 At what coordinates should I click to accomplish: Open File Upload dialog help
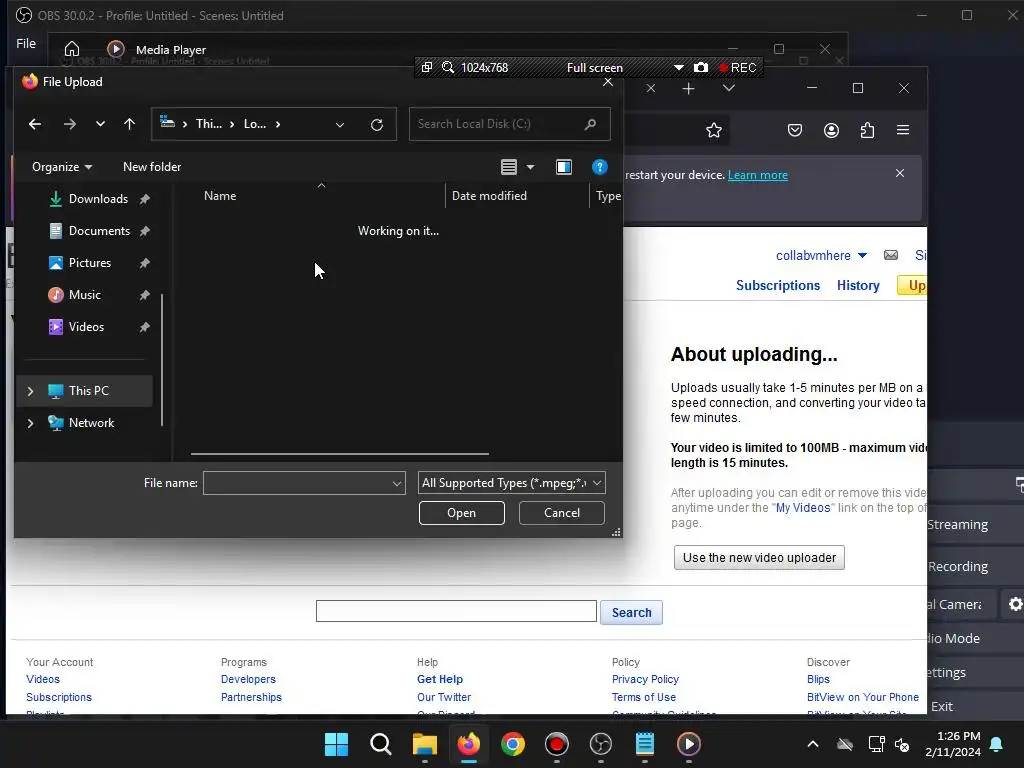coord(600,167)
